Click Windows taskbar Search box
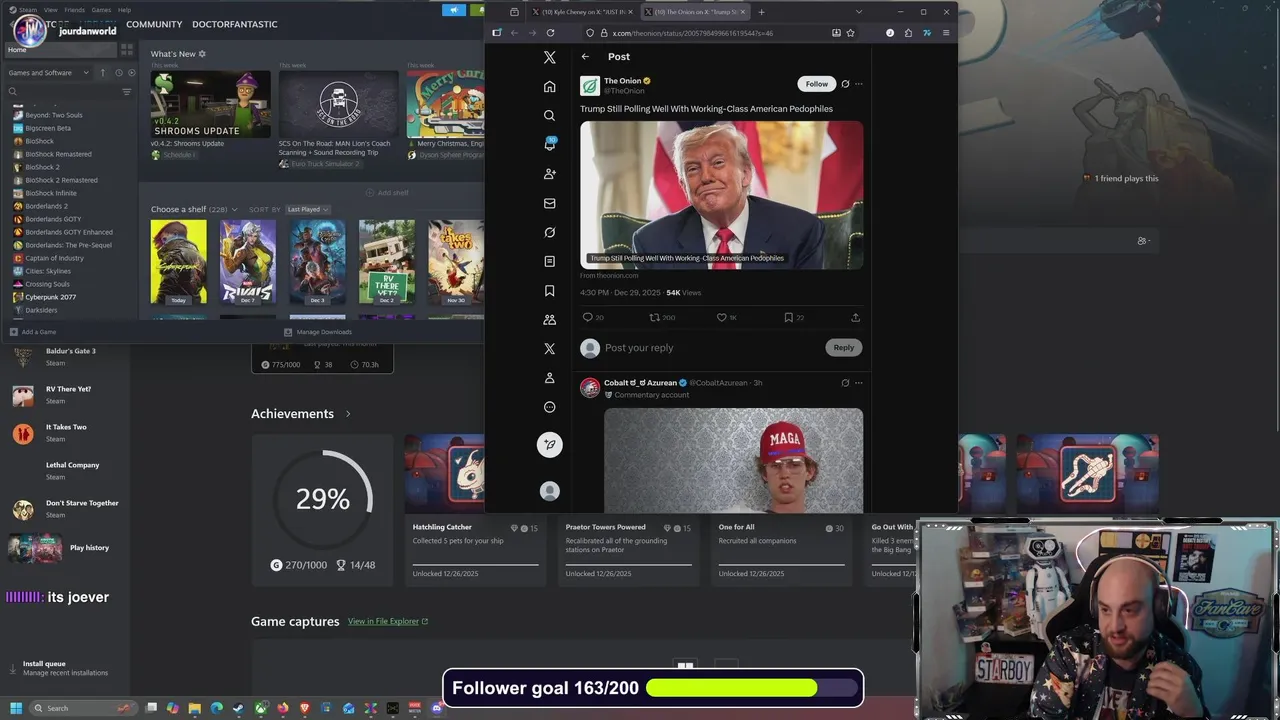Image resolution: width=1280 pixels, height=720 pixels. click(85, 708)
